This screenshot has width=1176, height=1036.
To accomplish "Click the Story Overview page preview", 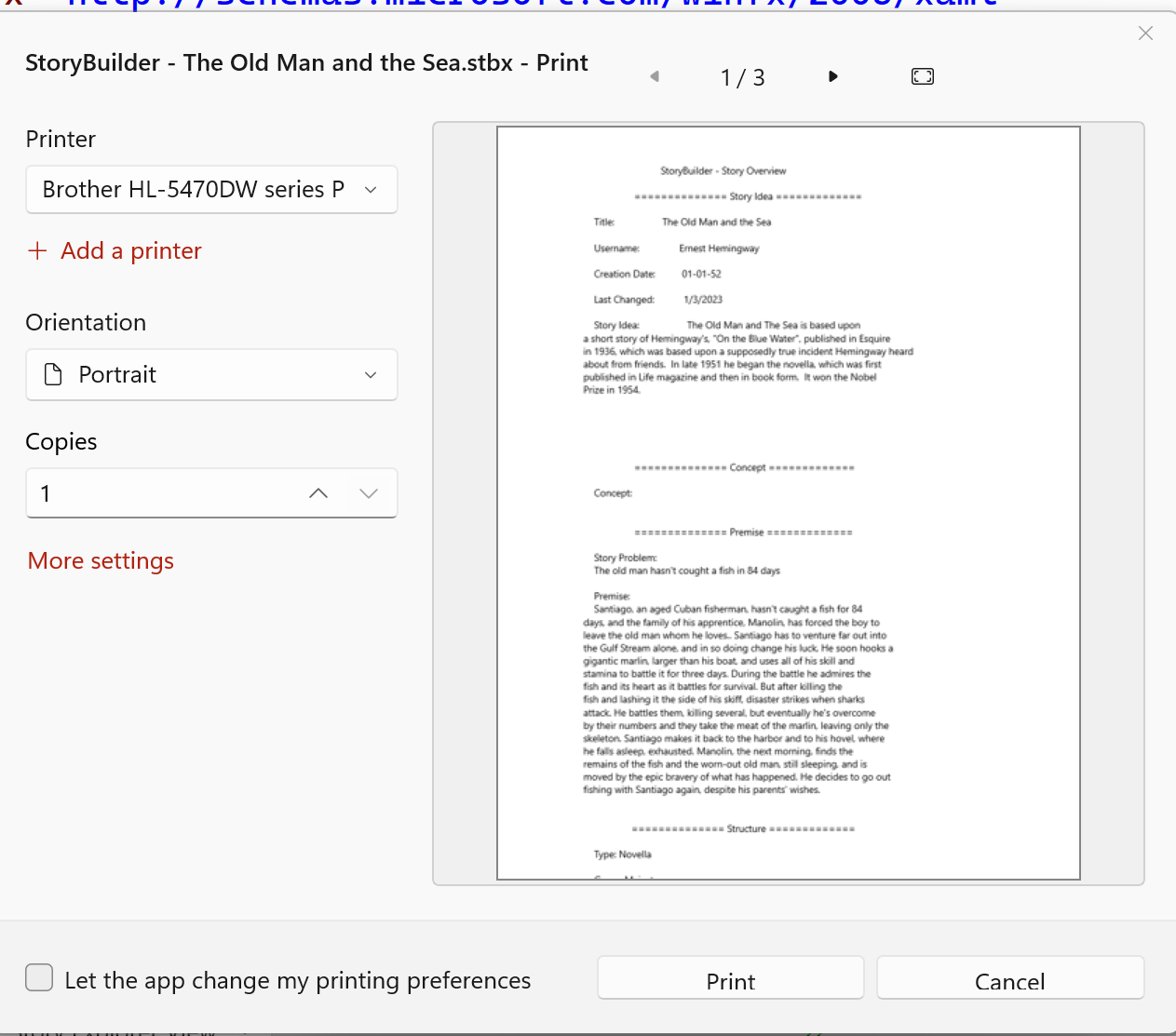I will [788, 503].
